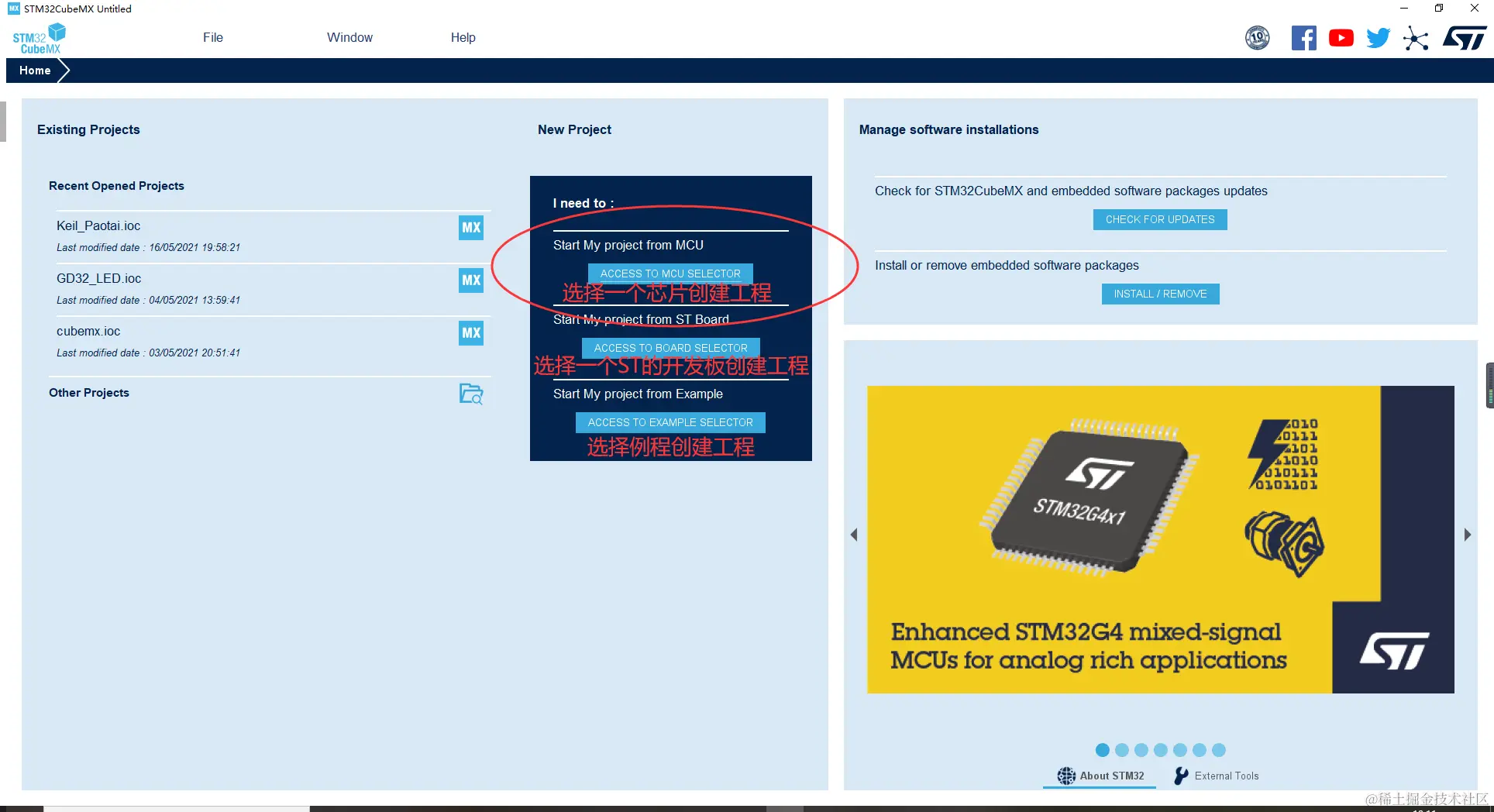
Task: Switch to the External Tools tab
Action: 1217,776
